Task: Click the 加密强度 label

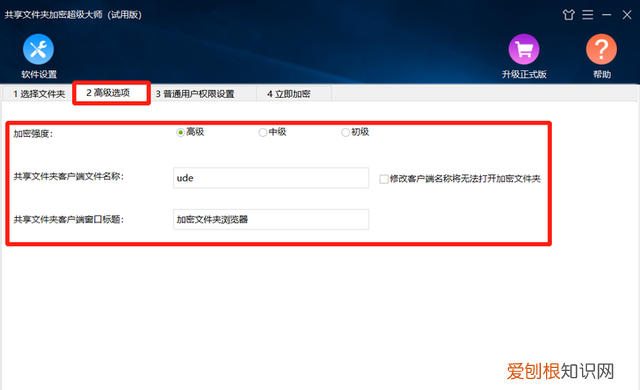Action: (x=33, y=134)
